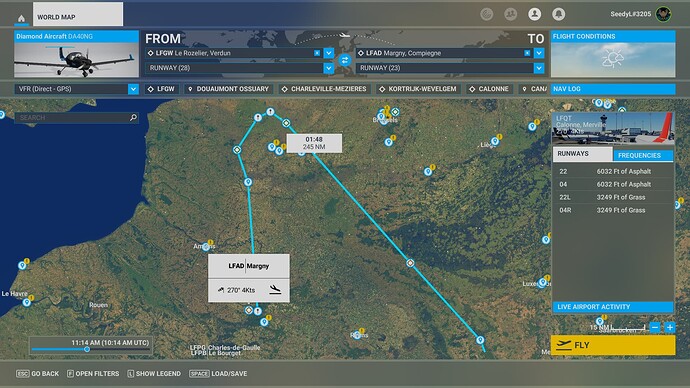Clear the LFAD arrival airport
Screen dimensions: 690x388
pyautogui.click(x=527, y=53)
